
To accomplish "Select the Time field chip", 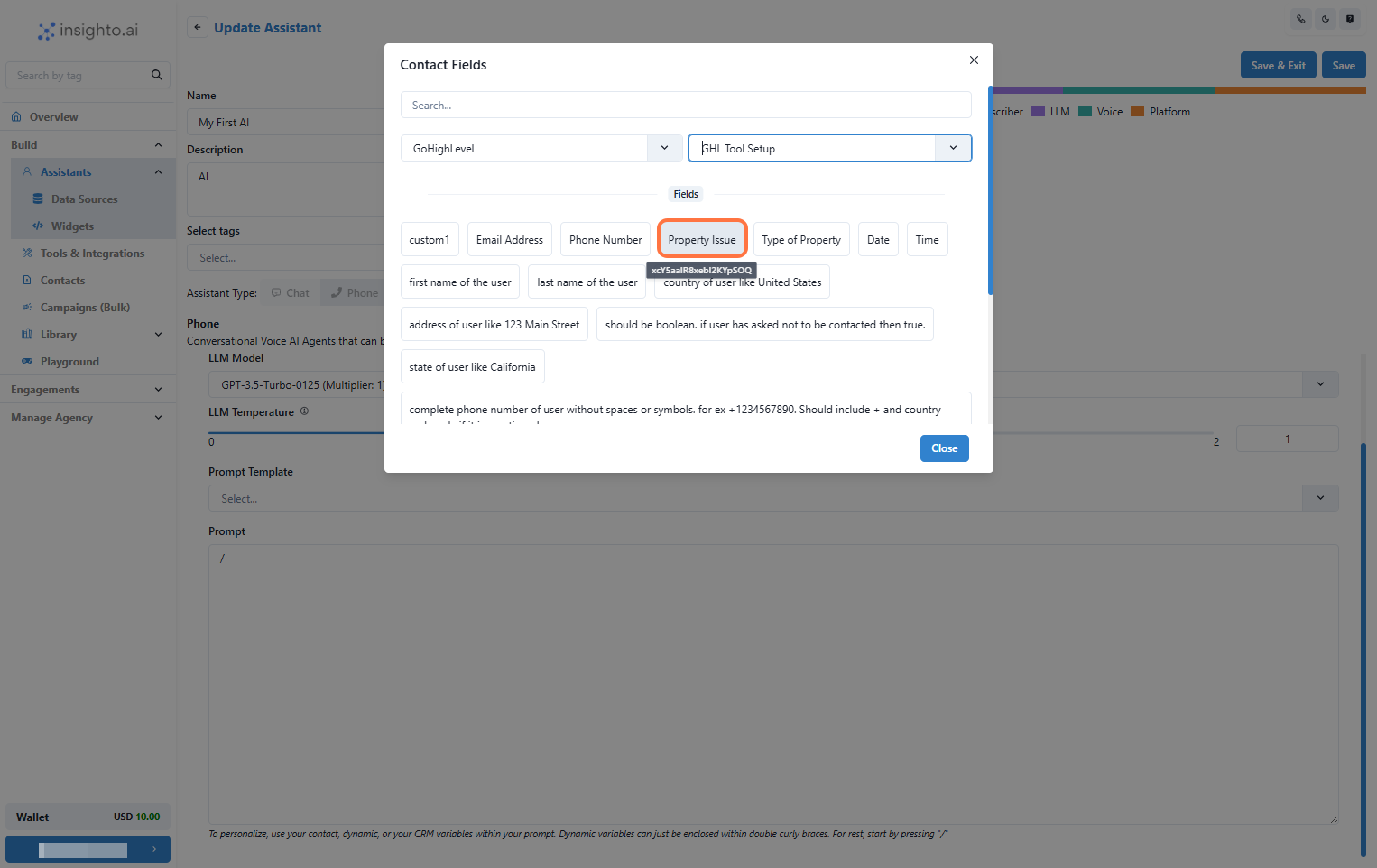I will coord(928,239).
